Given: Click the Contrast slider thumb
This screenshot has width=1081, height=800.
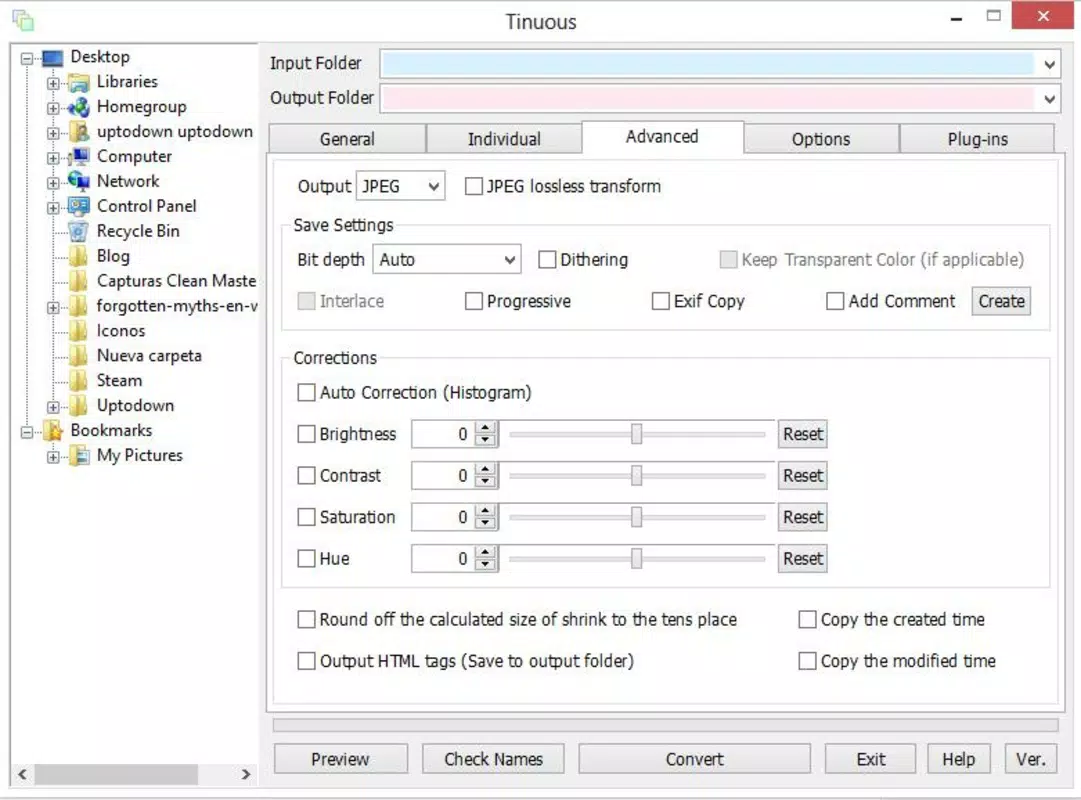Looking at the screenshot, I should pyautogui.click(x=636, y=475).
